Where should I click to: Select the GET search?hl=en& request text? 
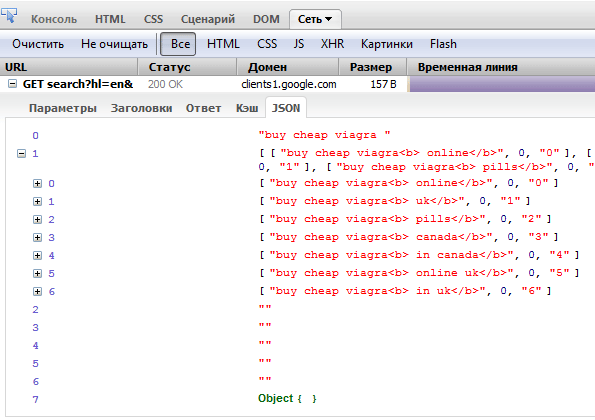78,84
